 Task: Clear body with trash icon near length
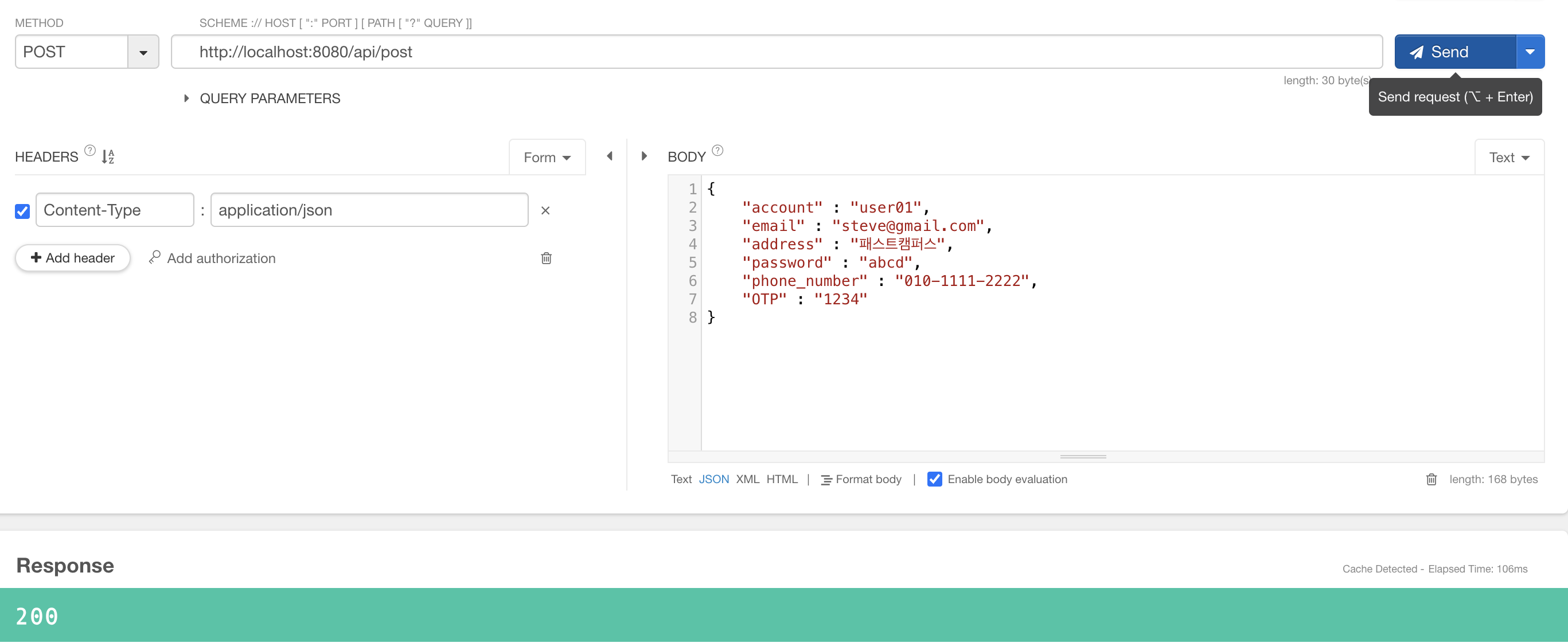[1431, 480]
